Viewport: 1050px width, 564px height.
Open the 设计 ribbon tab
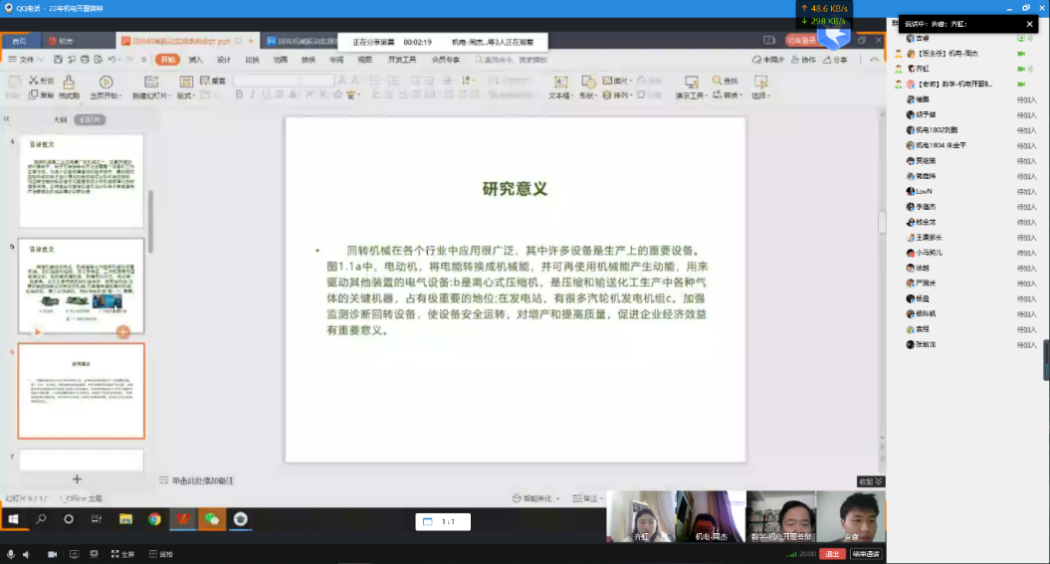pos(224,60)
